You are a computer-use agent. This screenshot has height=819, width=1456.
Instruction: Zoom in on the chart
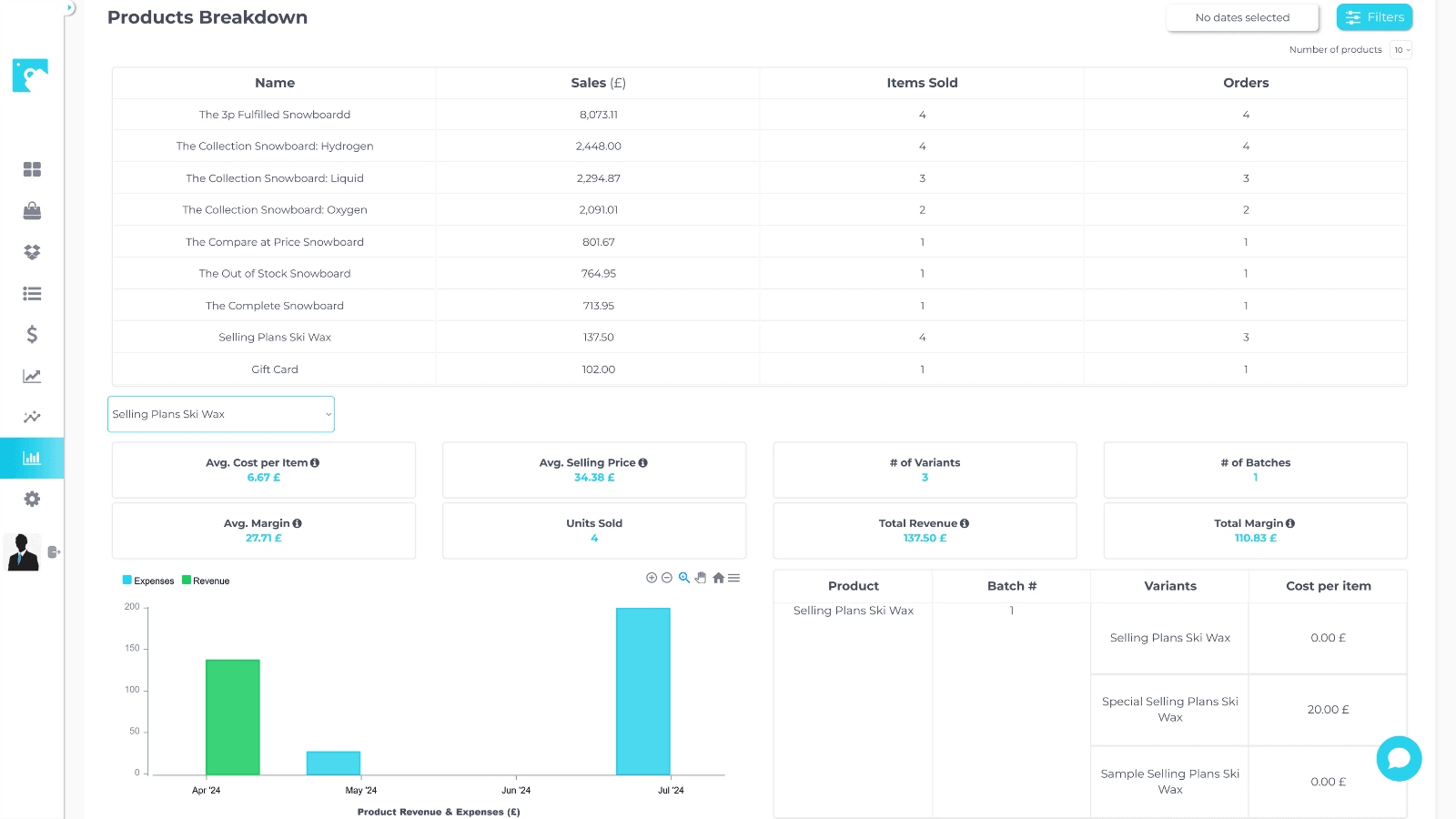(652, 578)
